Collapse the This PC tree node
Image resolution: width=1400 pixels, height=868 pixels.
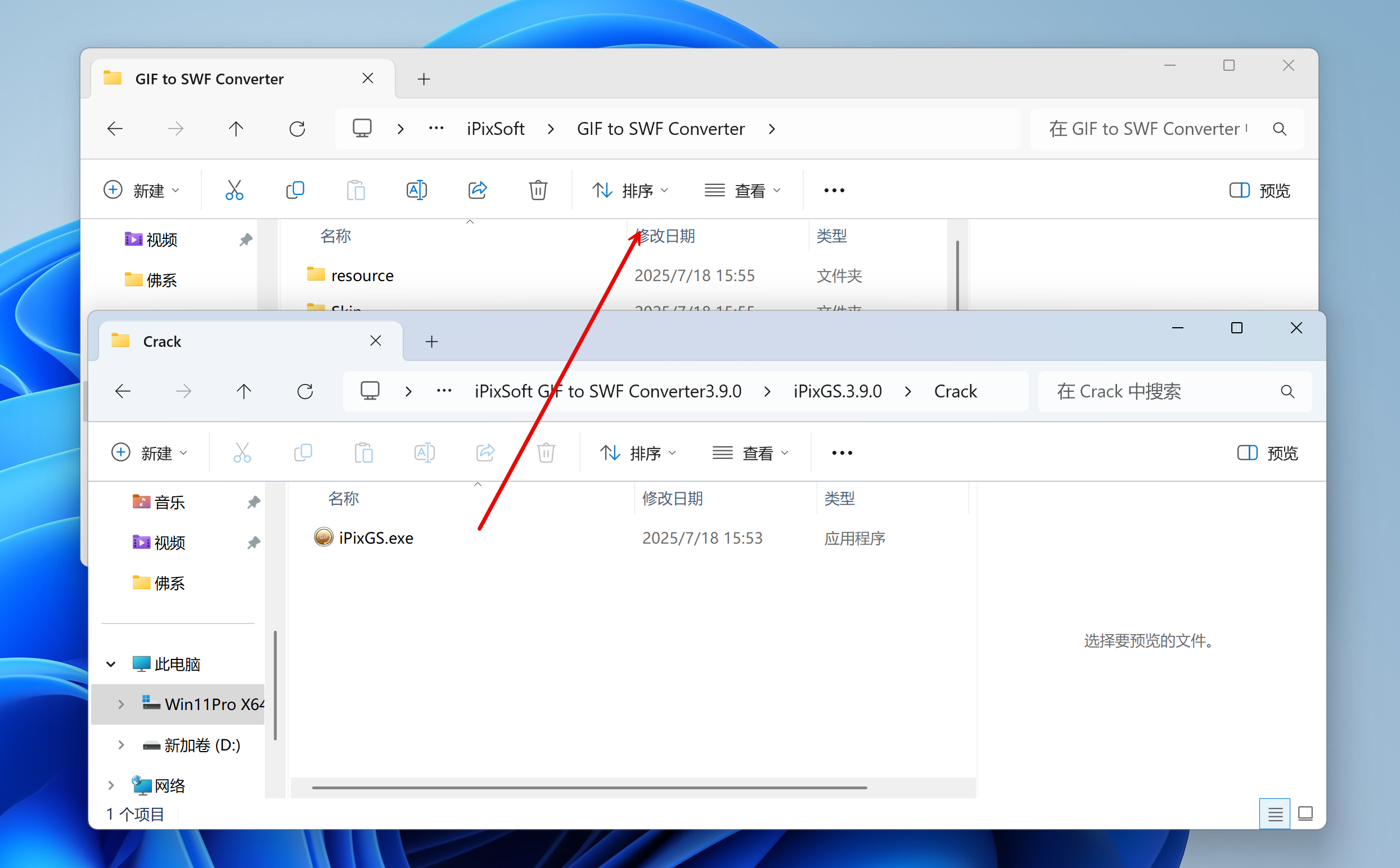pyautogui.click(x=111, y=664)
